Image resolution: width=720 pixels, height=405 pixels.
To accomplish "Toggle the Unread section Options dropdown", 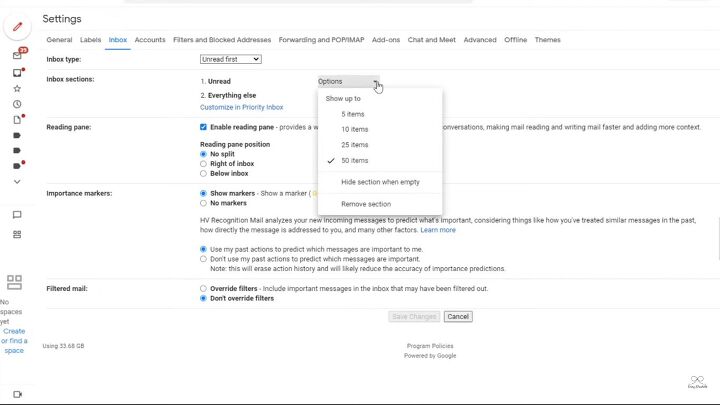I will click(x=349, y=81).
